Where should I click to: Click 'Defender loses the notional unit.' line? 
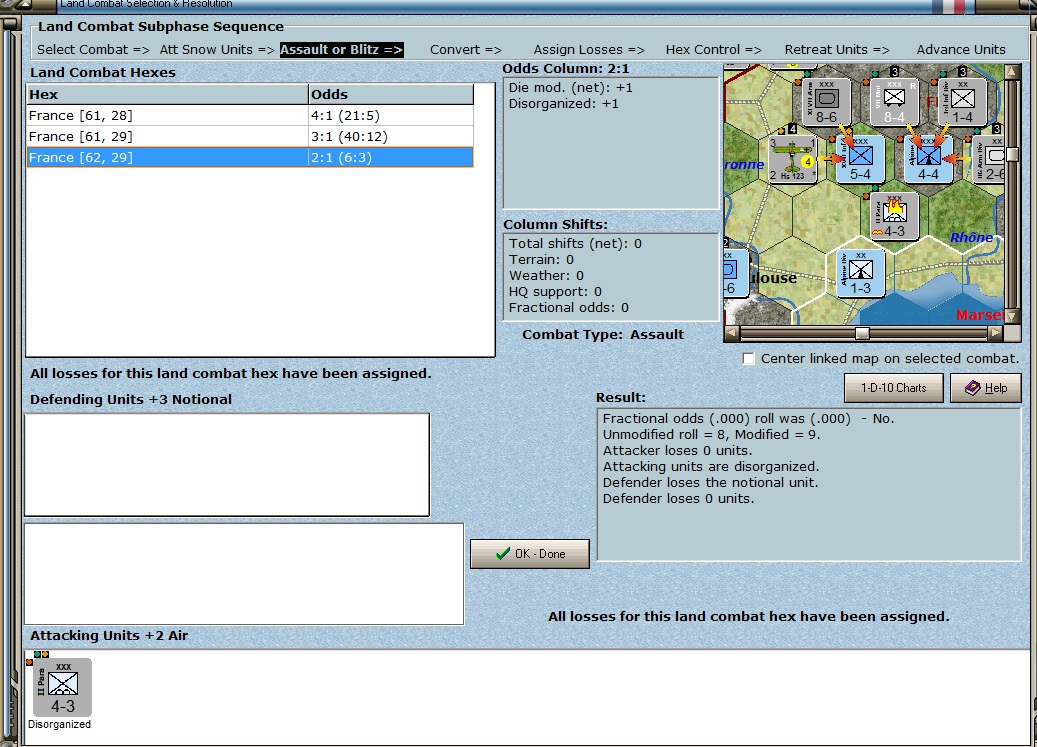[710, 483]
